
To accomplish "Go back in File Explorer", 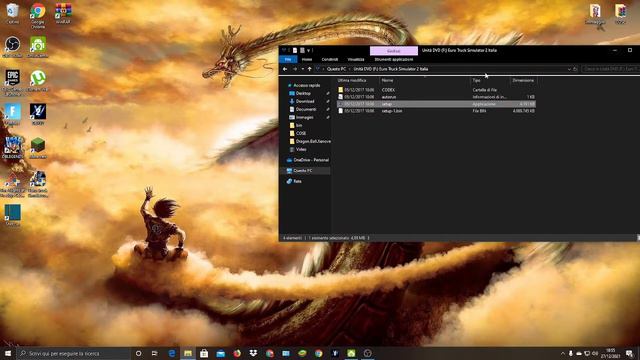I will click(x=285, y=69).
